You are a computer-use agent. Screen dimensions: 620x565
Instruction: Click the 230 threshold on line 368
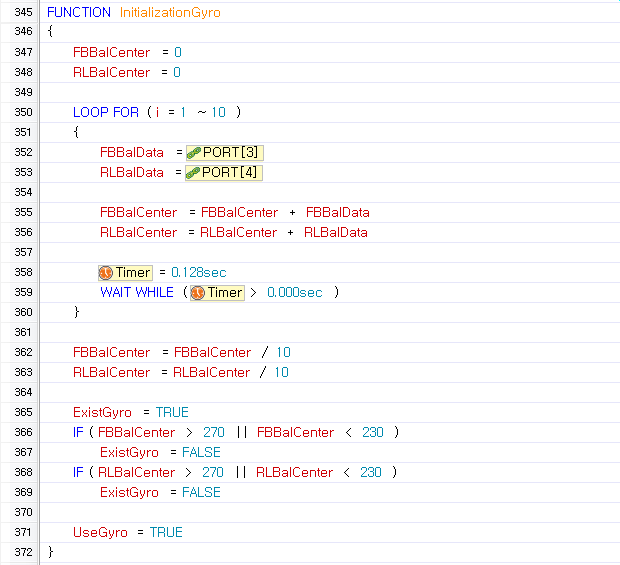coord(370,472)
